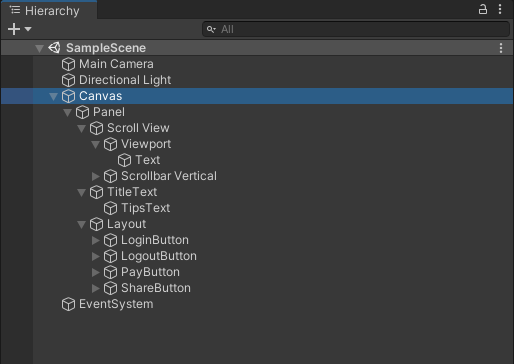This screenshot has width=514, height=364.
Task: Click the Main Camera cube icon
Action: pyautogui.click(x=68, y=64)
